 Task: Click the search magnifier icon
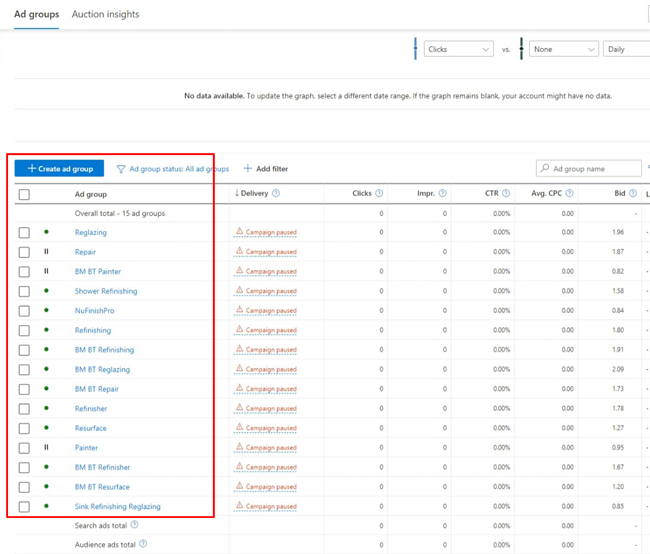(545, 168)
